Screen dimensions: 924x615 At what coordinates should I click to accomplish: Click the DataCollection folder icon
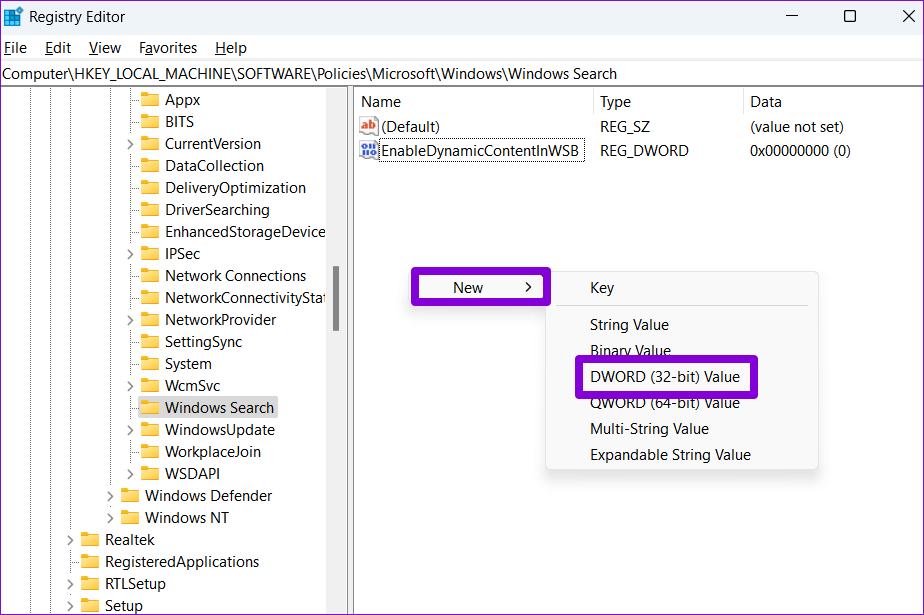pyautogui.click(x=150, y=166)
